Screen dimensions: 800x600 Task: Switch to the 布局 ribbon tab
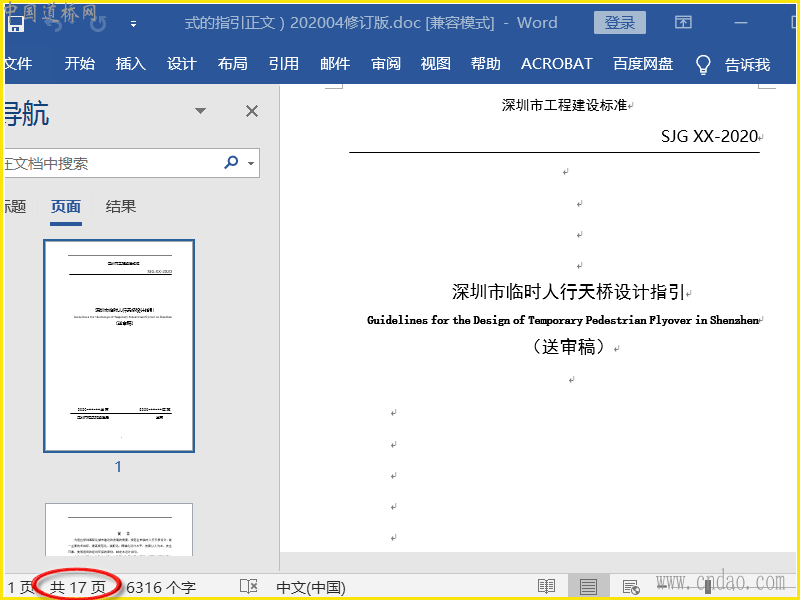(x=233, y=64)
